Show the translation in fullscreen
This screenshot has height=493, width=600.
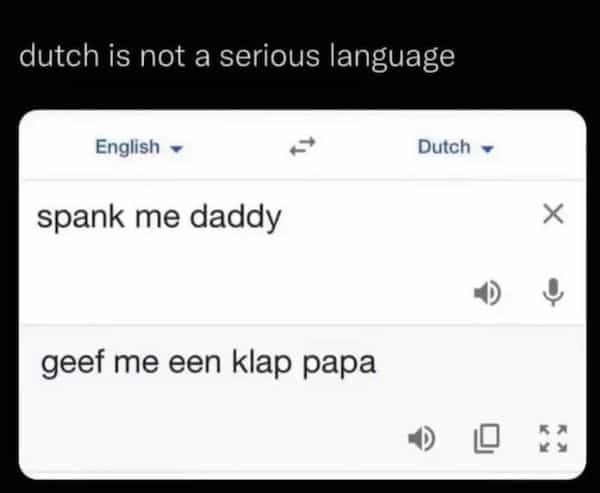click(x=552, y=437)
